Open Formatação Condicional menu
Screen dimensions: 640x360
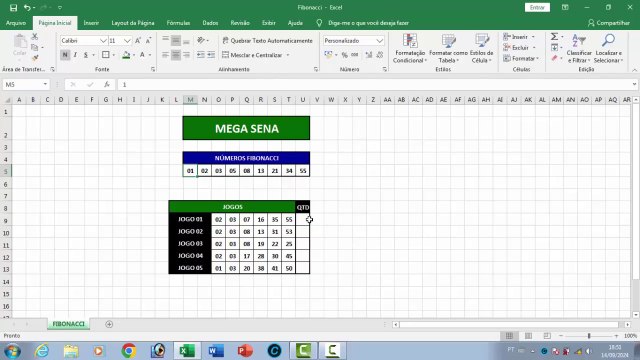410,49
